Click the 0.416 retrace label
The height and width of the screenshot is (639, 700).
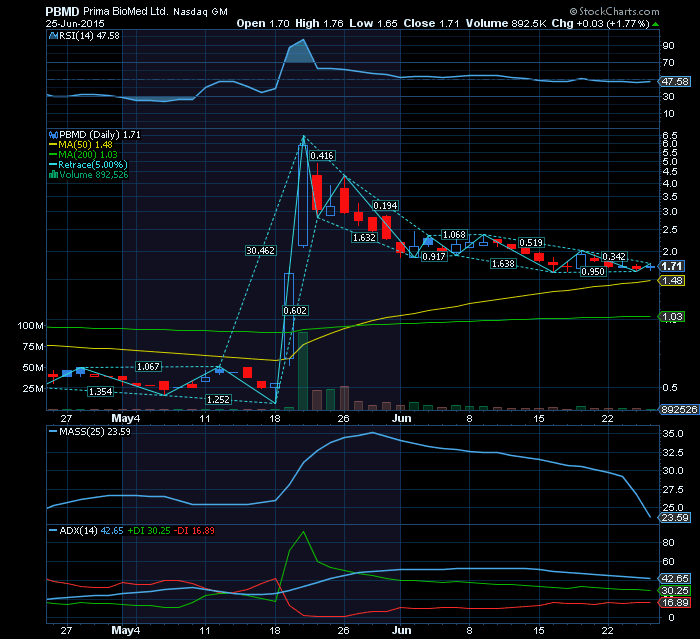pos(322,156)
